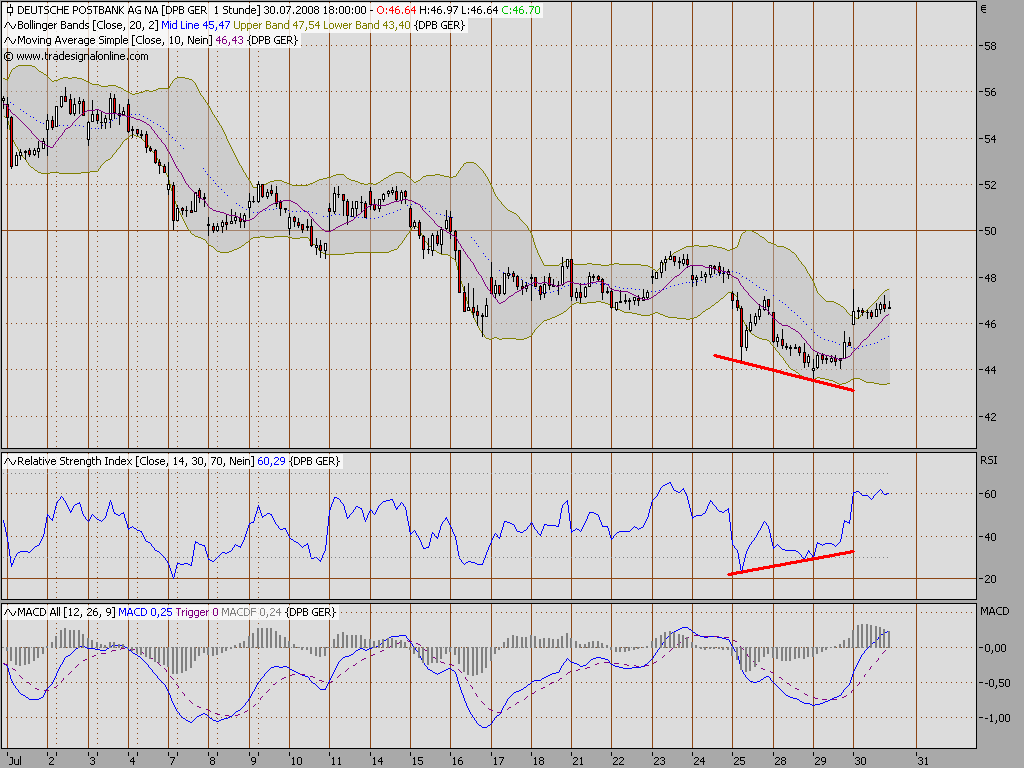
Task: Click the line icon beside Relative Strength Index
Action: click(10, 462)
